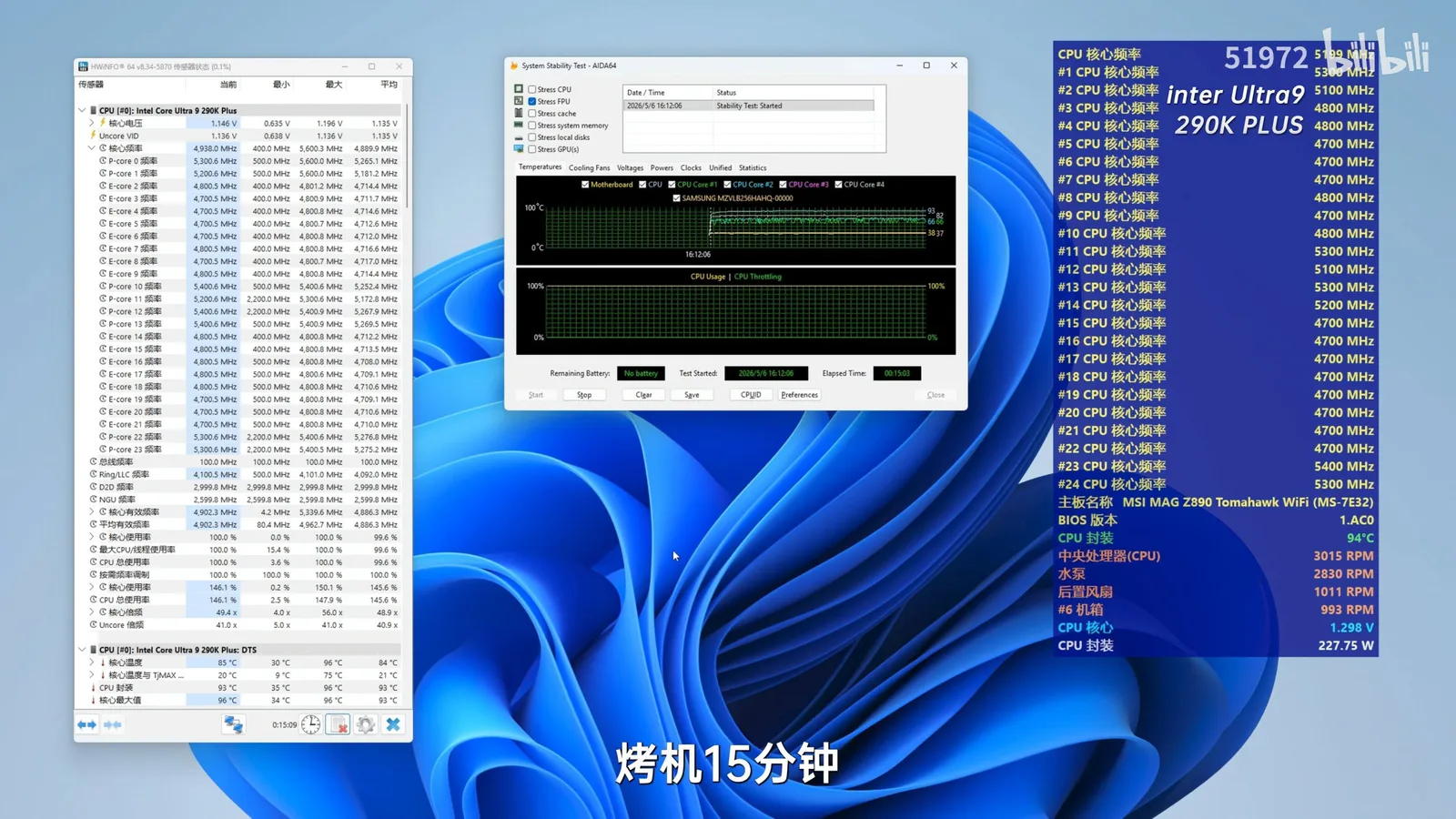Click the Stress GPU(s) monitor icon
The width and height of the screenshot is (1456, 819).
pyautogui.click(x=519, y=148)
